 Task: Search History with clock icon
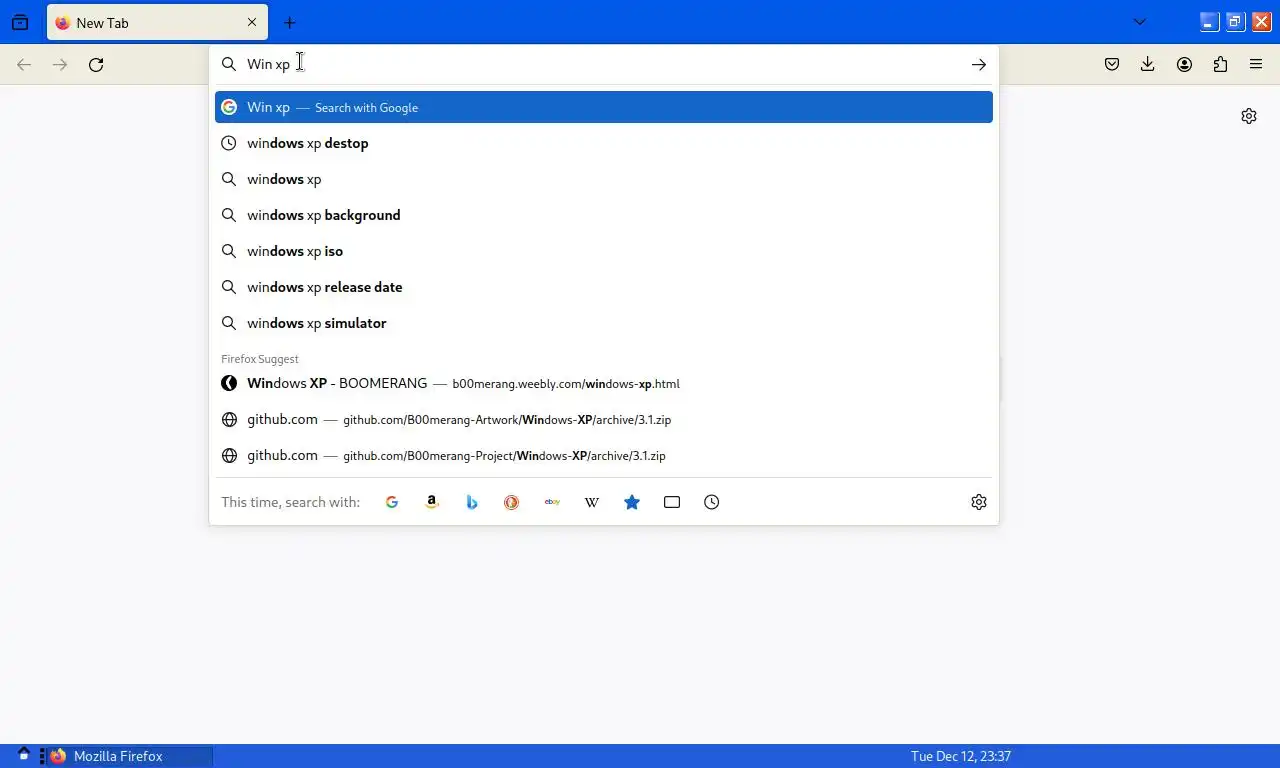712,502
